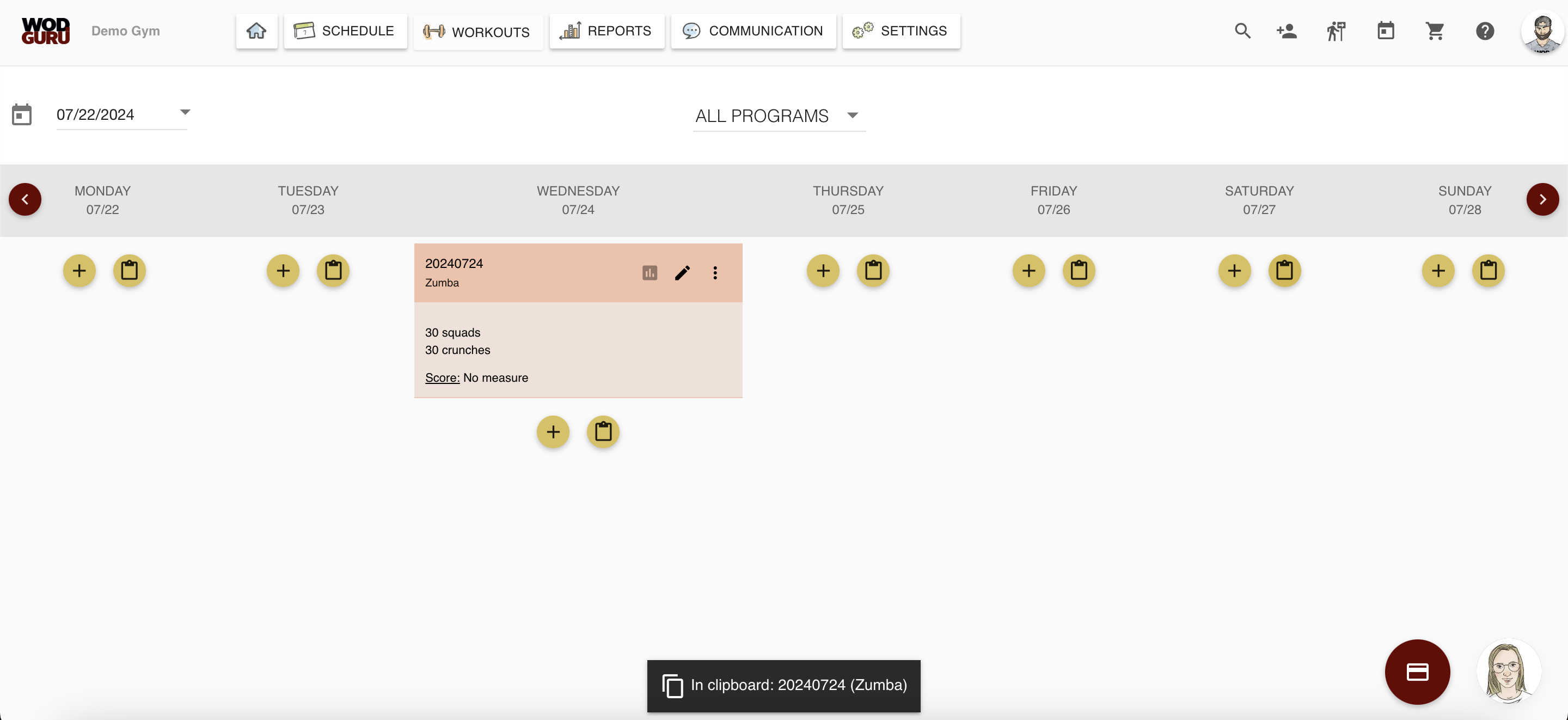Click the 20240724 workout title

click(454, 263)
